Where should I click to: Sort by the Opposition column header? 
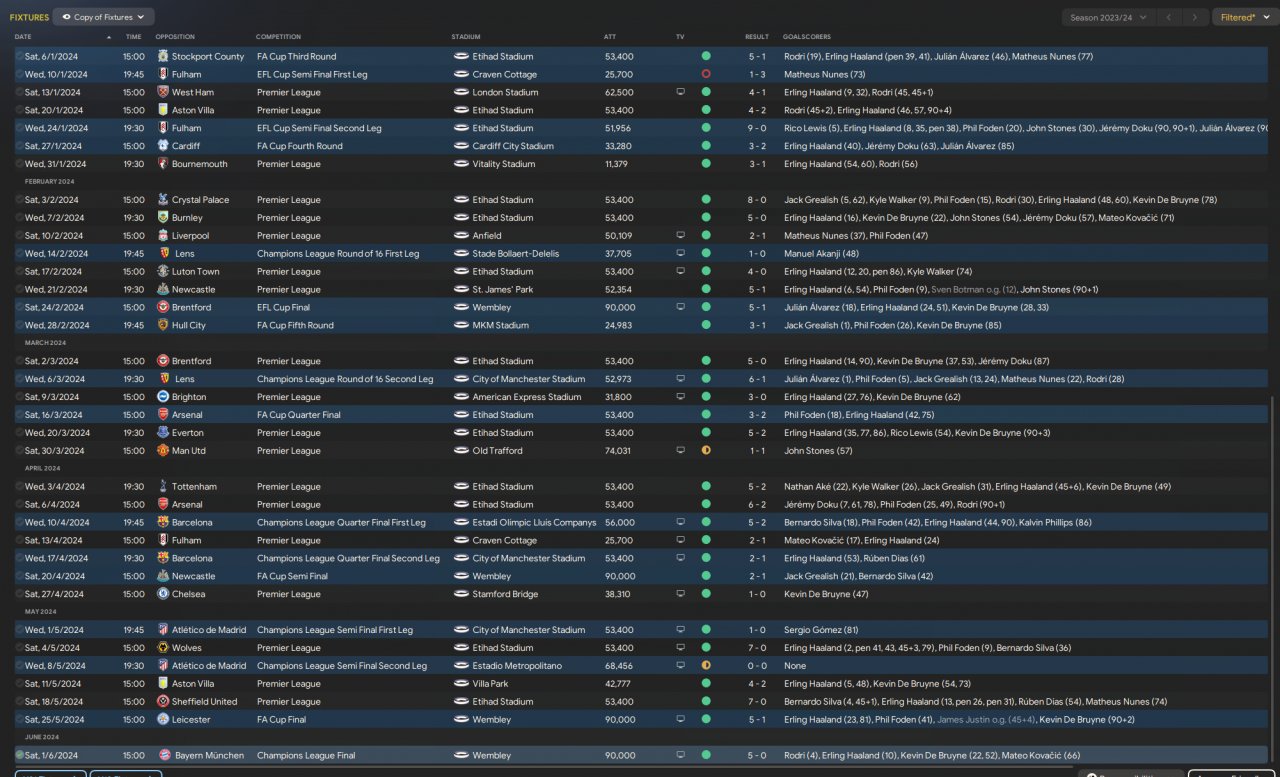175,37
